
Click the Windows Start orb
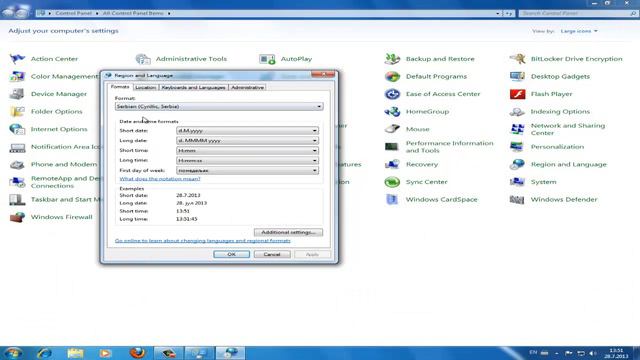point(13,353)
